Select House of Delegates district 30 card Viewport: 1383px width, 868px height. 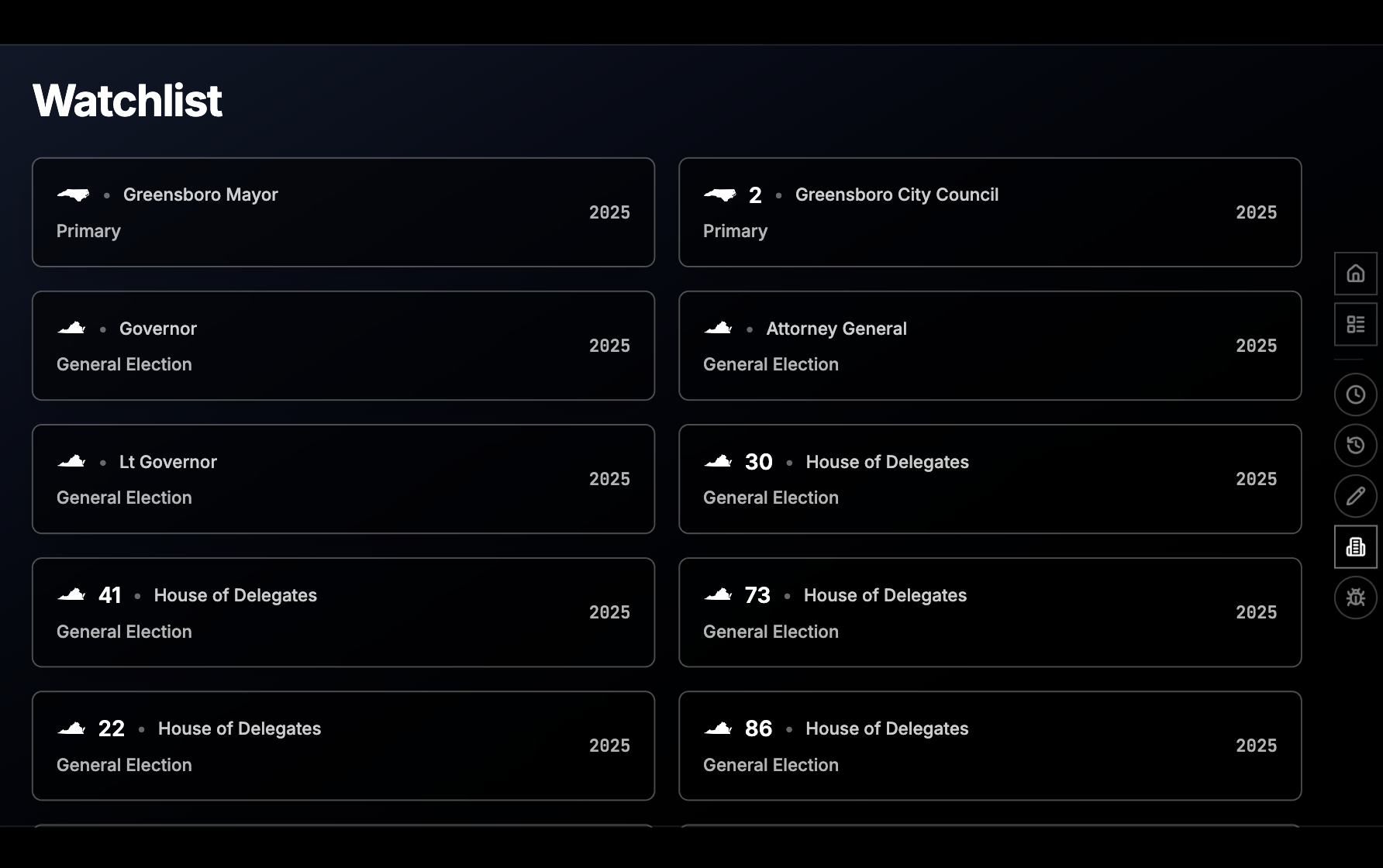click(x=989, y=479)
